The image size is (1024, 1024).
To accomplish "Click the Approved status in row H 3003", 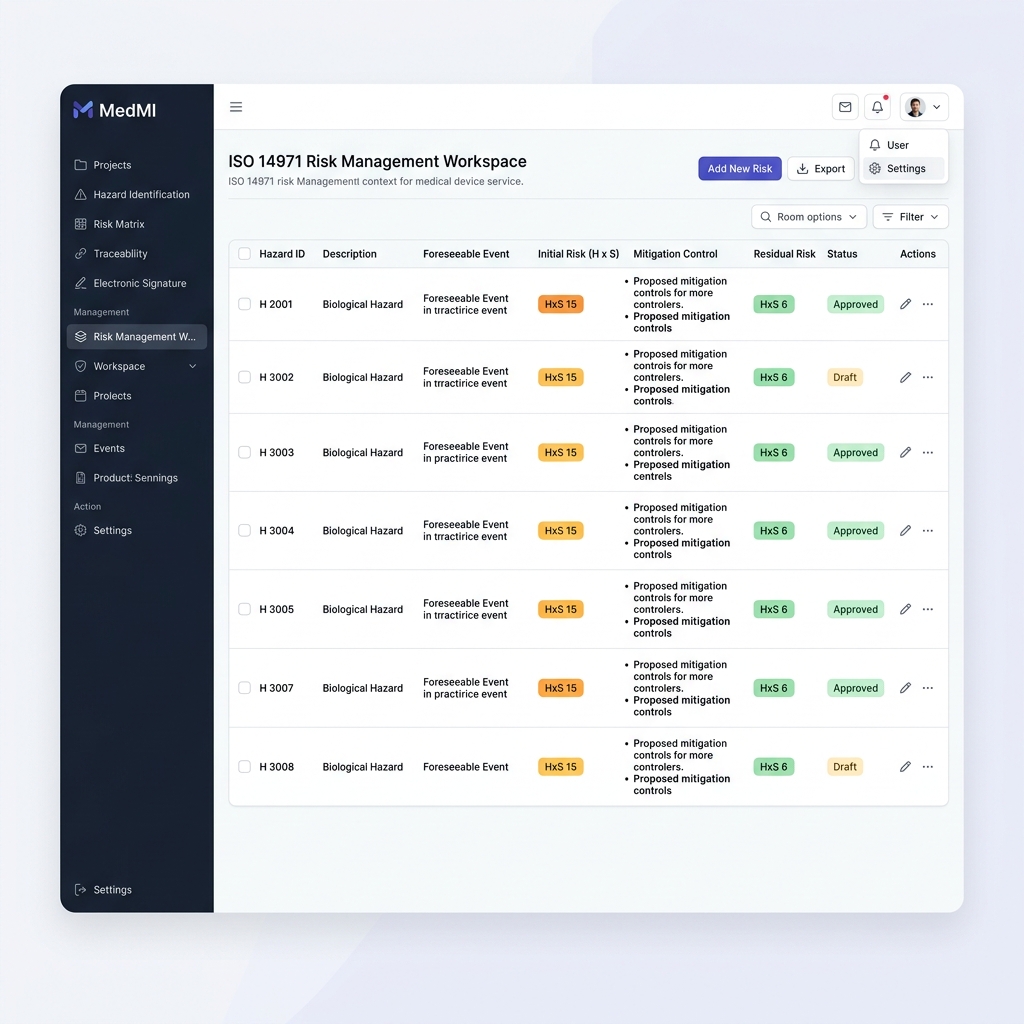I will click(856, 453).
